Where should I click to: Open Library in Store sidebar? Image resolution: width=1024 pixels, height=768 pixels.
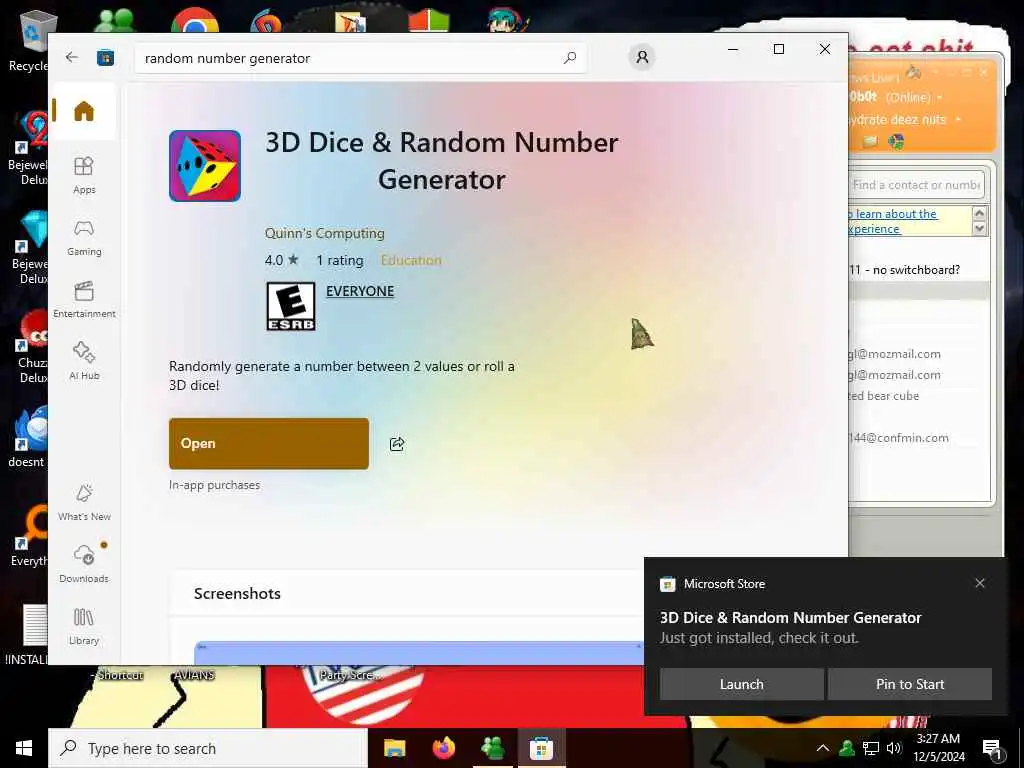(x=84, y=626)
